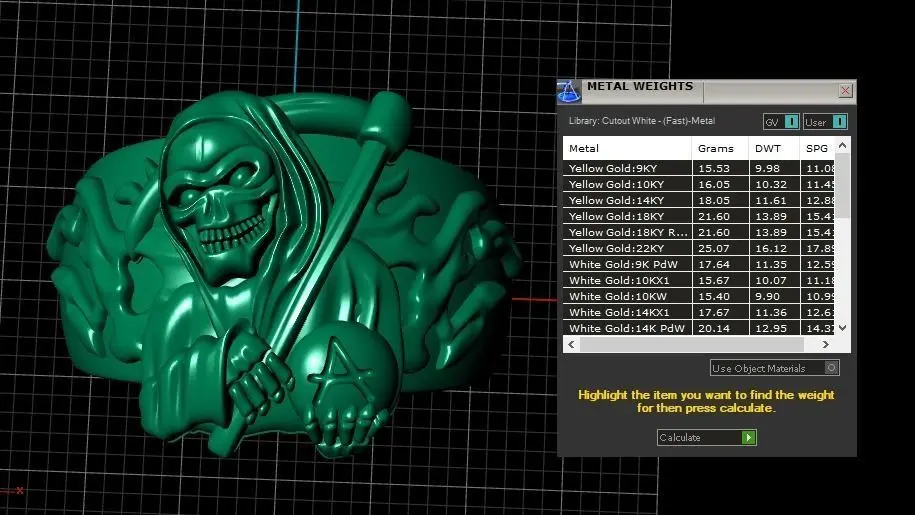Close the Metal Weights panel
The width and height of the screenshot is (915, 515).
(x=845, y=90)
